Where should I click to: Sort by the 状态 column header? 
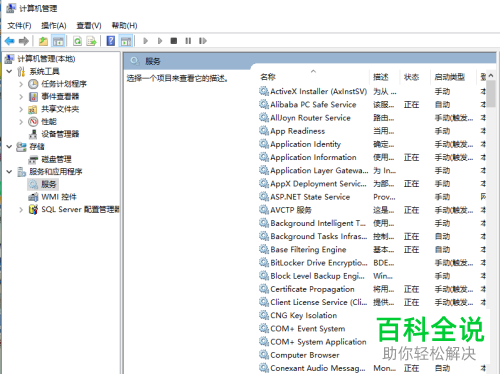411,77
